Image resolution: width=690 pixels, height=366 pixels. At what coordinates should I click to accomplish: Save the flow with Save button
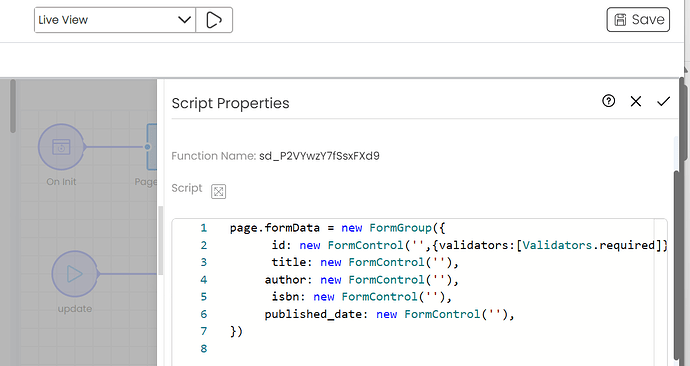tap(638, 20)
